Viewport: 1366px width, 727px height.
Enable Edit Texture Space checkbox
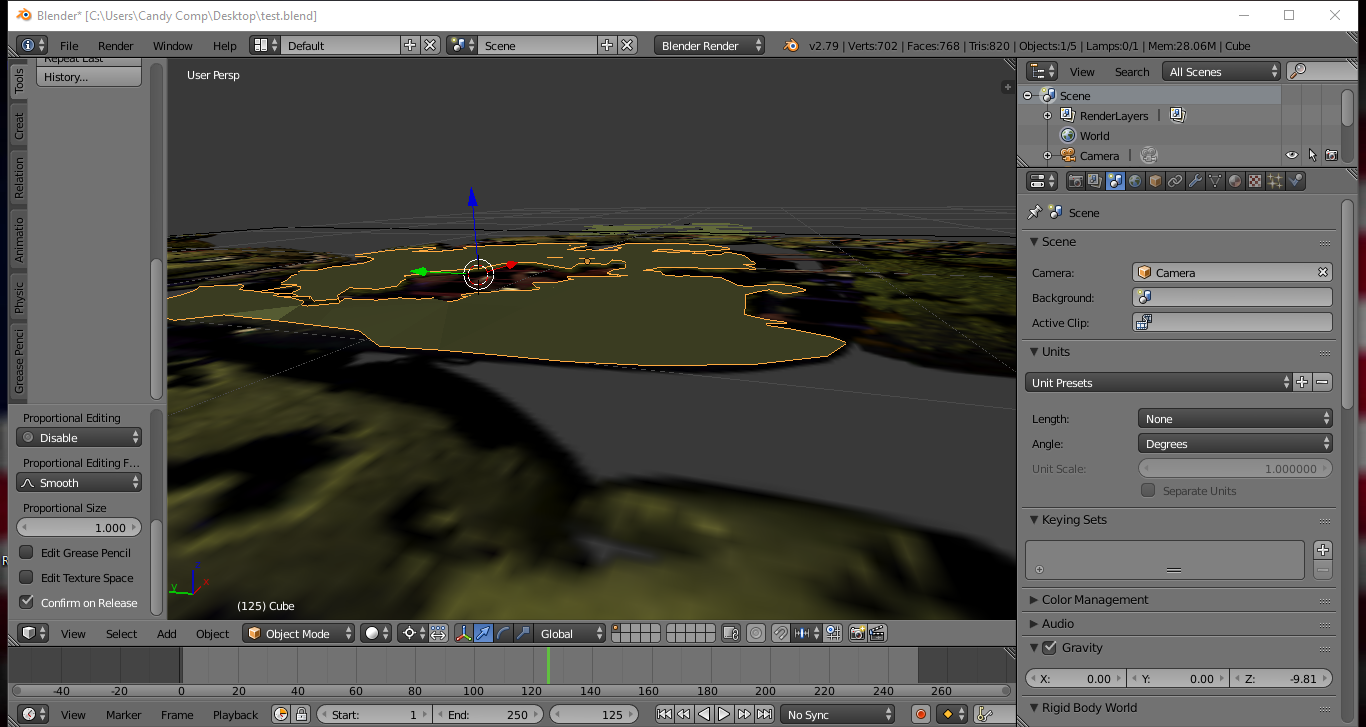(x=27, y=577)
